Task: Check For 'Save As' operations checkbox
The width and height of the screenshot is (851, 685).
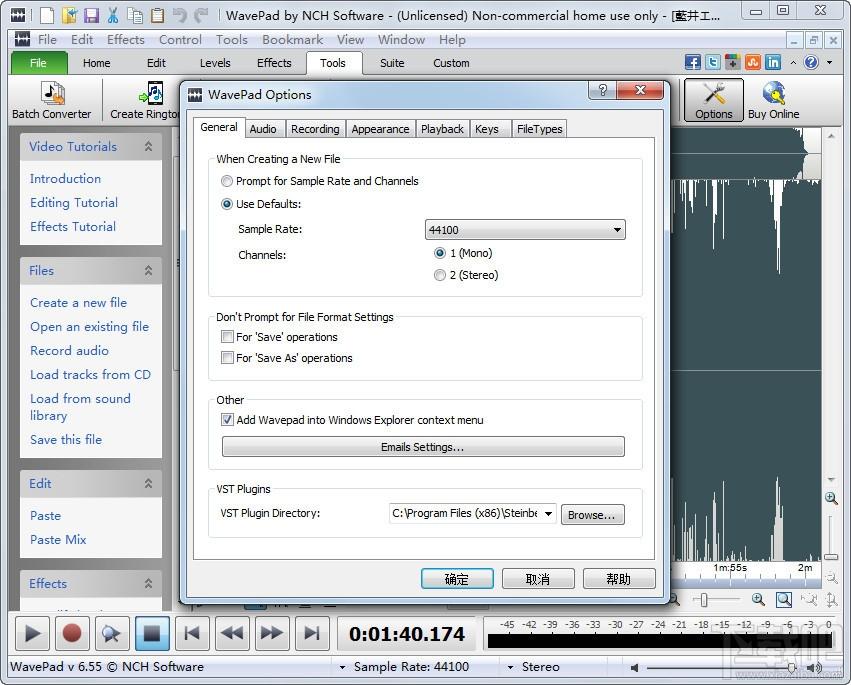Action: point(227,358)
